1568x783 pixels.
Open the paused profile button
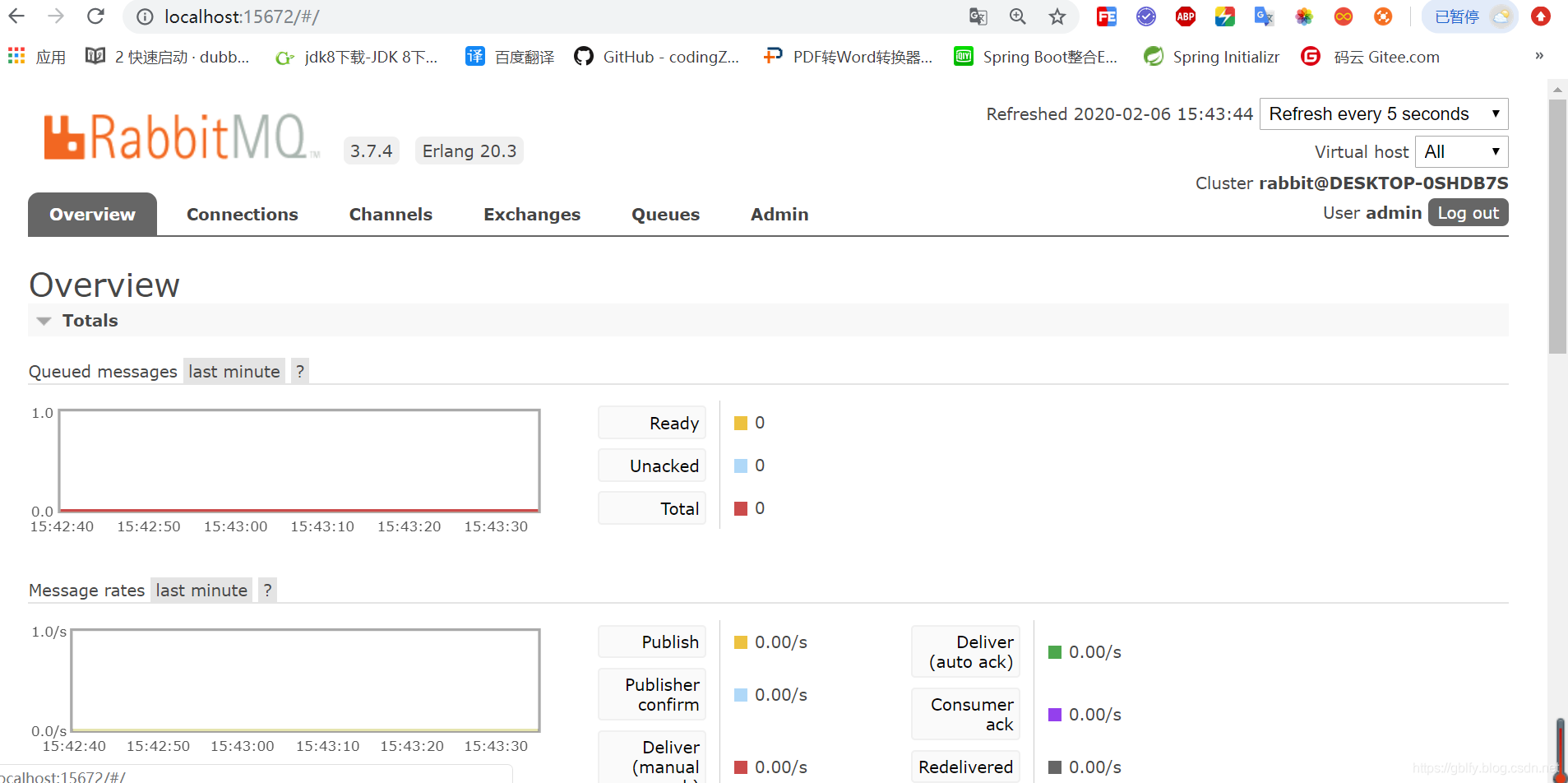coord(1470,16)
